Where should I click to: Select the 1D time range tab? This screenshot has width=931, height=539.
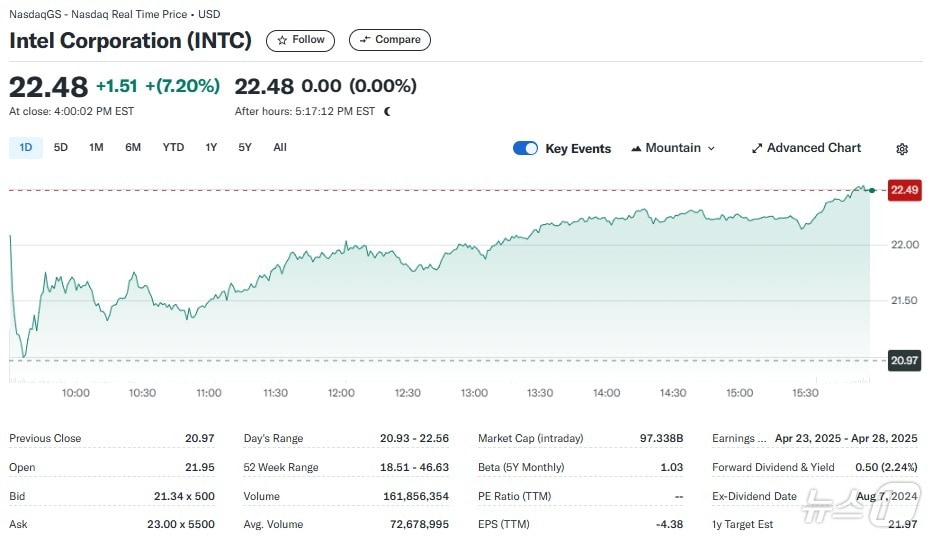[26, 148]
